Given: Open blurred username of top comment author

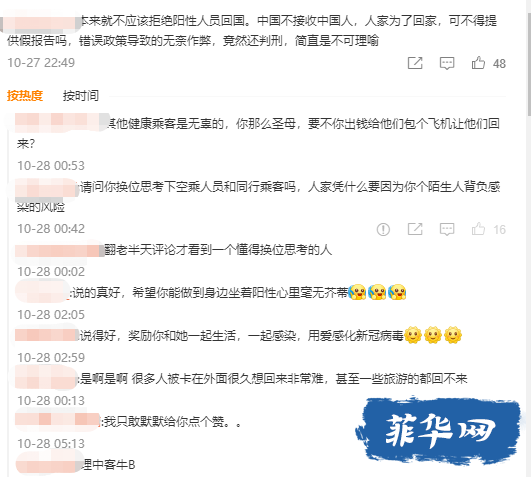Looking at the screenshot, I should pos(40,21).
